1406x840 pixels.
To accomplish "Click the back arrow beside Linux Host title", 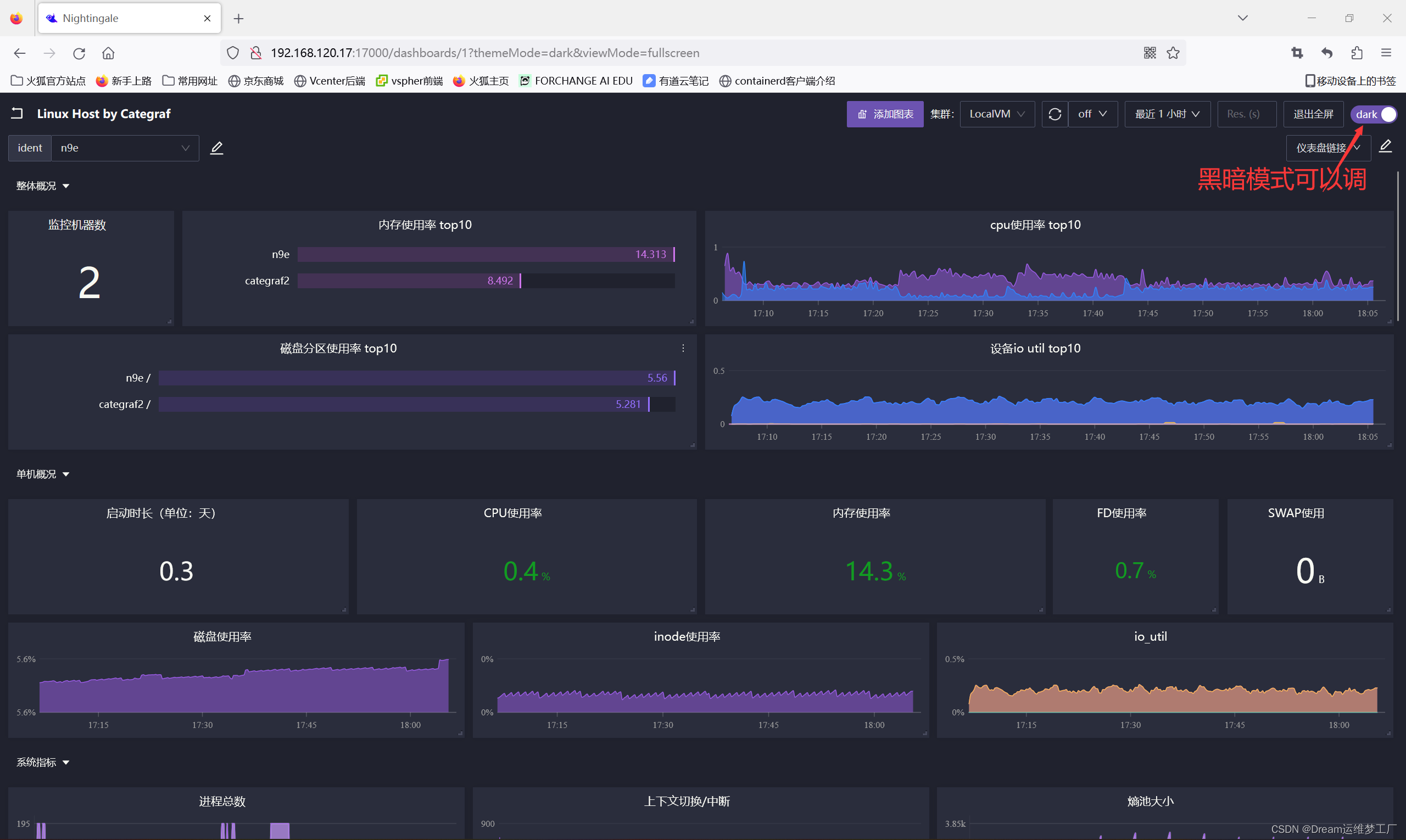I will 17,113.
